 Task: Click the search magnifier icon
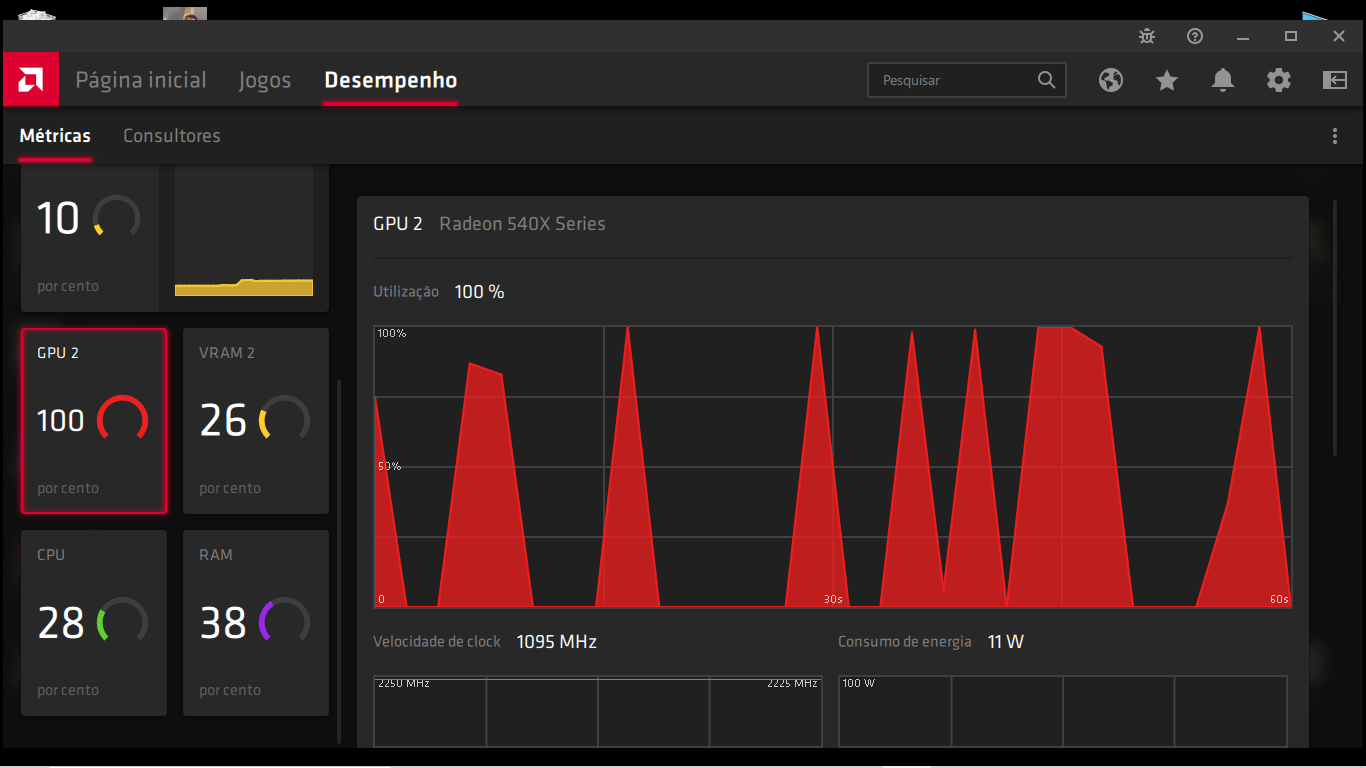tap(1046, 80)
